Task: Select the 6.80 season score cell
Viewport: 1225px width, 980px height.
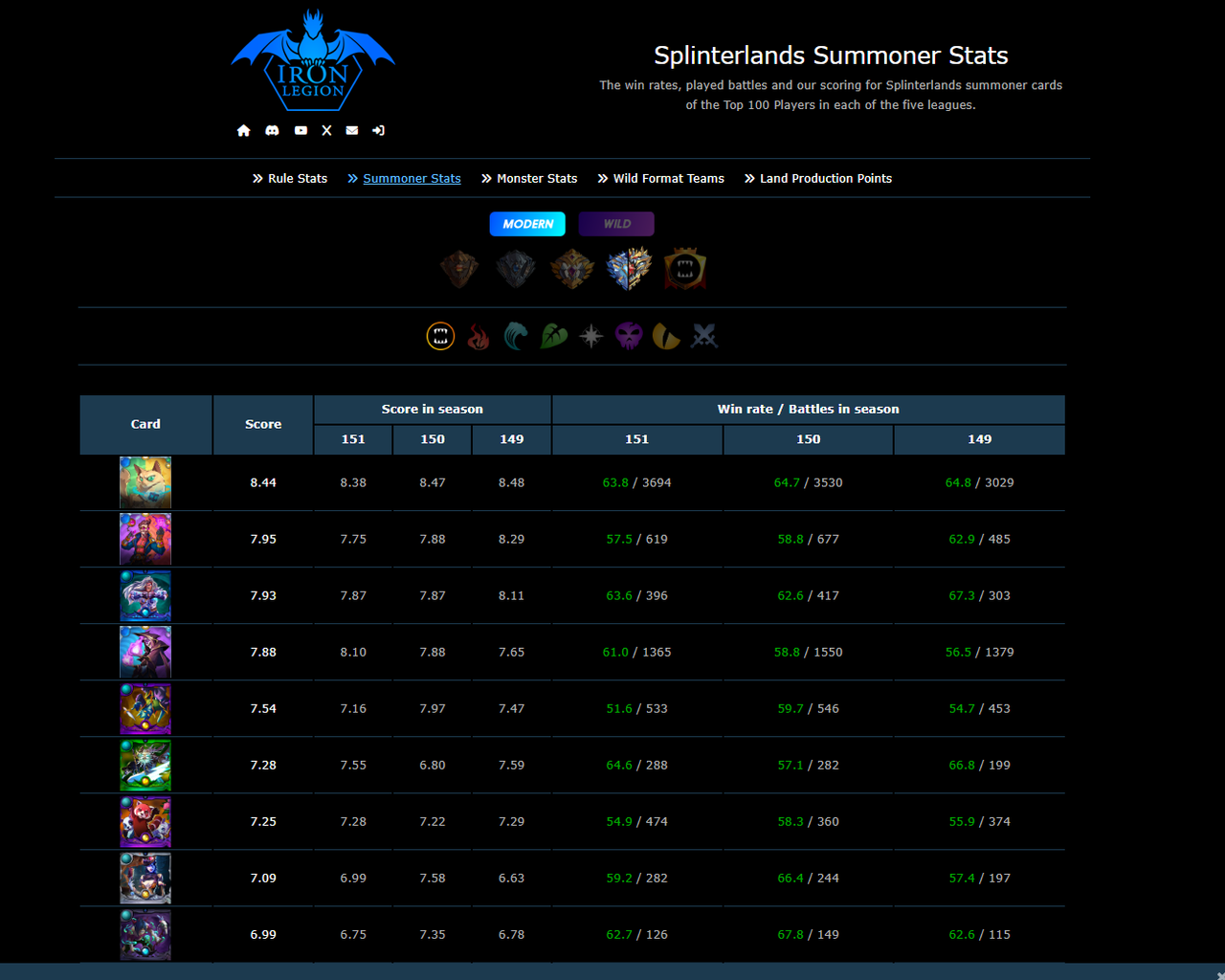Action: point(433,765)
